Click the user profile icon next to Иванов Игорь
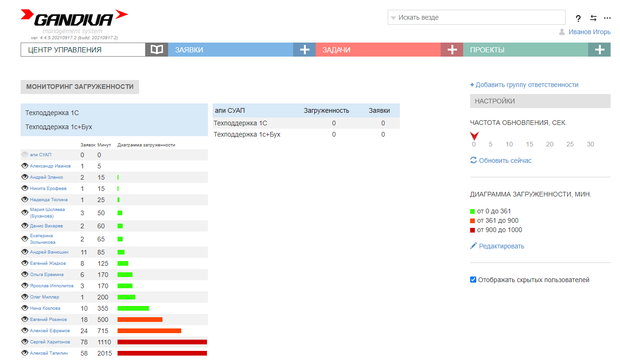 561,32
